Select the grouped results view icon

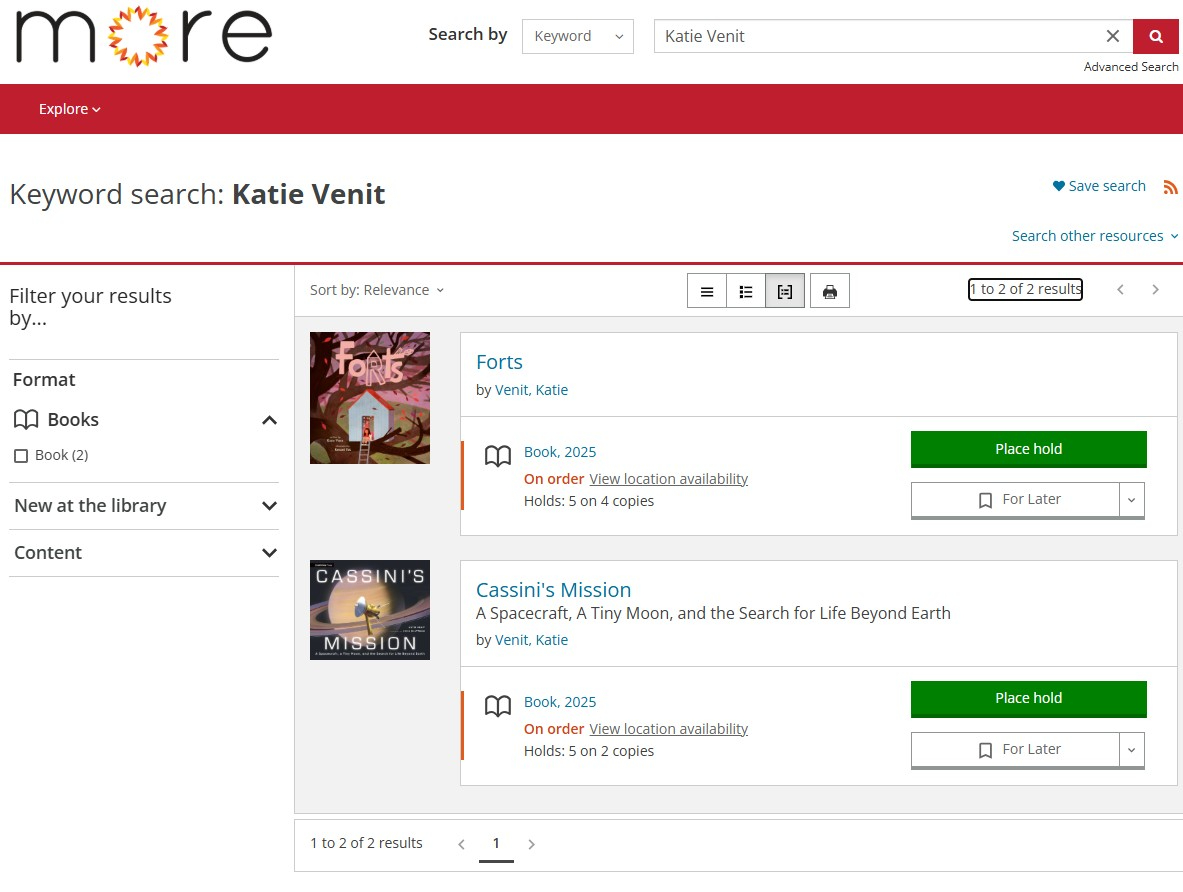pos(785,291)
